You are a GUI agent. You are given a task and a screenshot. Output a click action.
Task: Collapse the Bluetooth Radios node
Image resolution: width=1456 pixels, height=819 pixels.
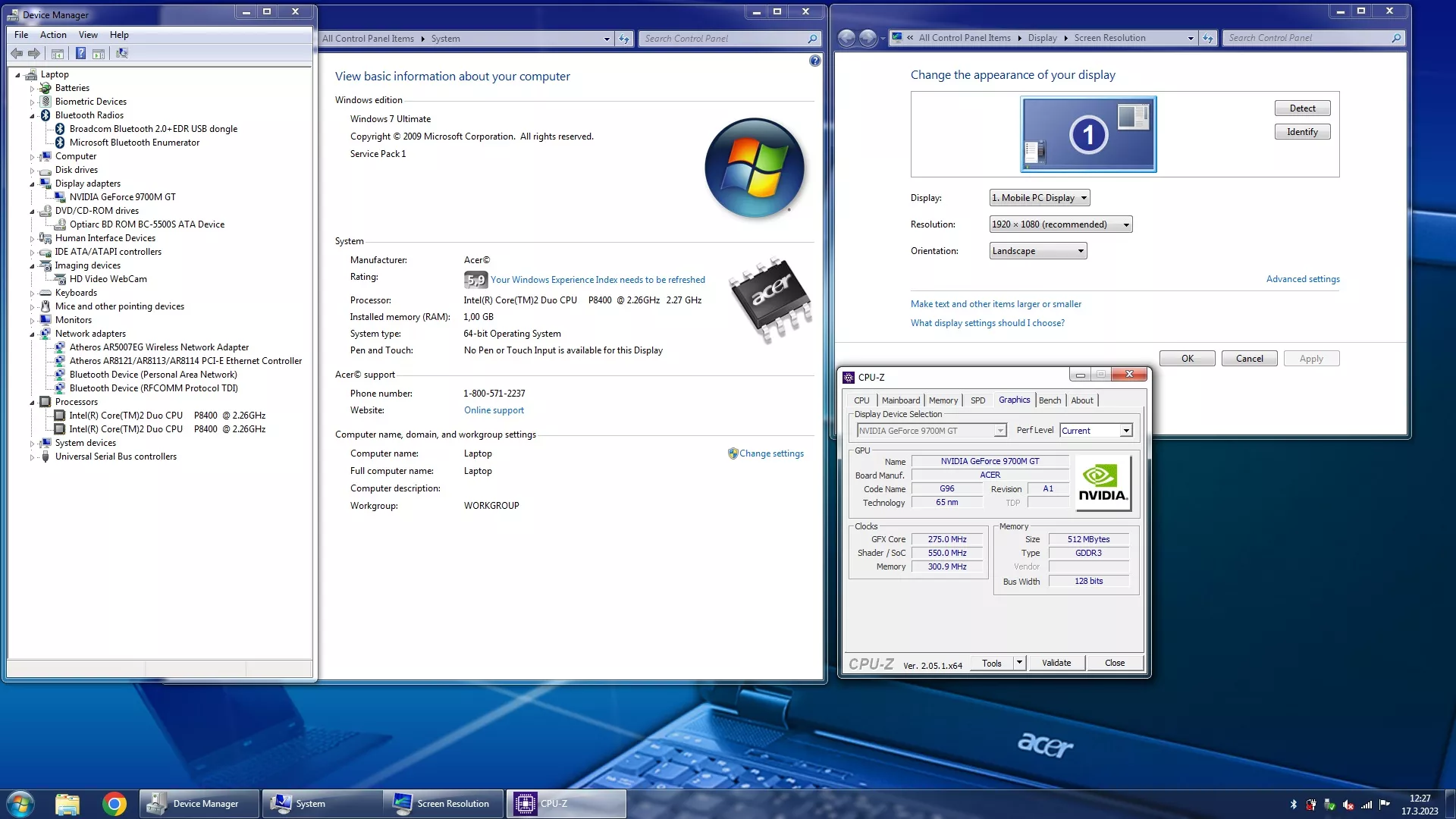click(x=32, y=116)
